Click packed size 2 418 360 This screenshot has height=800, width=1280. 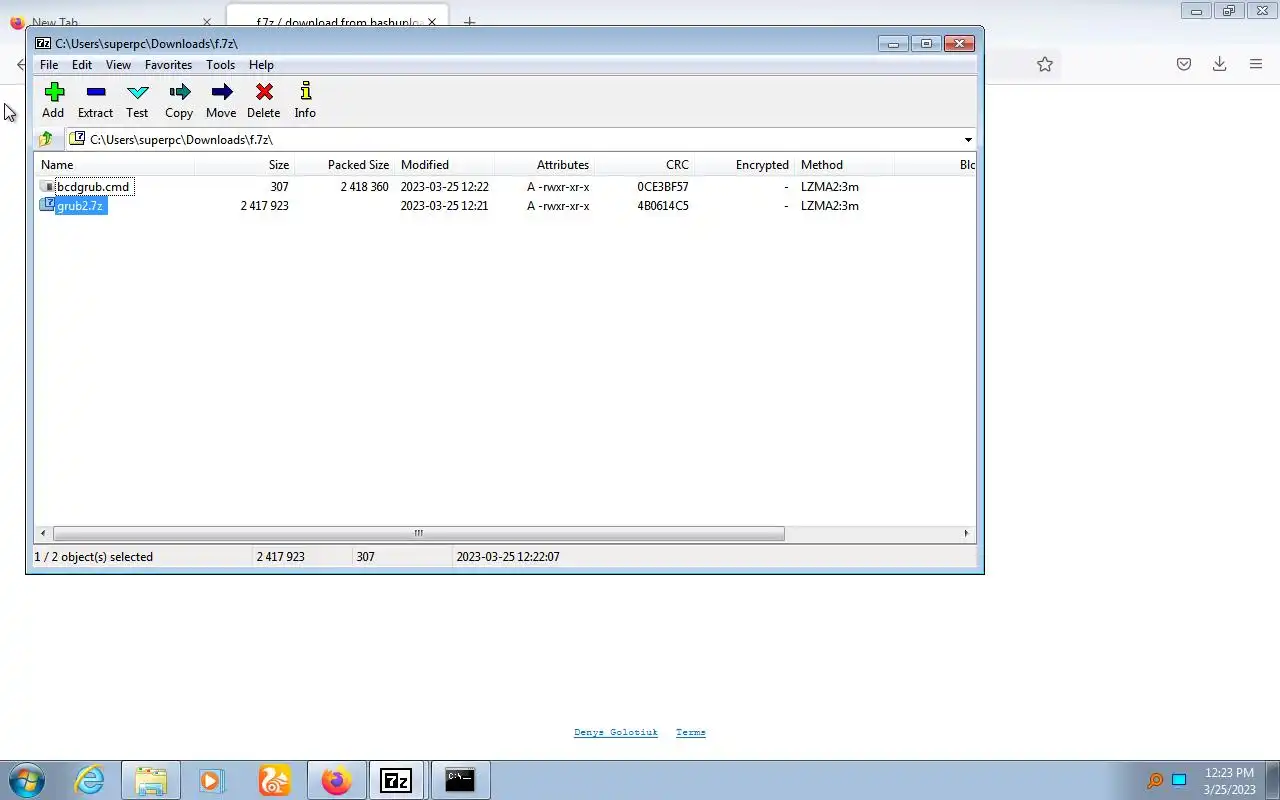coord(364,187)
